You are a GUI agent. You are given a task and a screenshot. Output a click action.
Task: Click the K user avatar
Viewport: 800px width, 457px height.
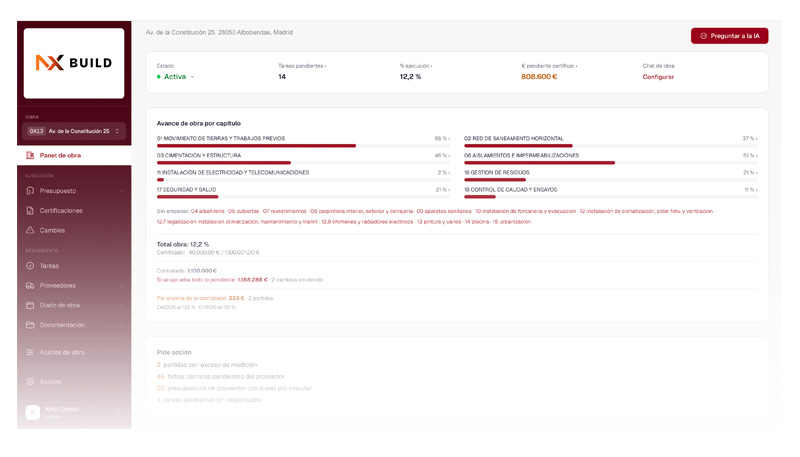pos(33,412)
